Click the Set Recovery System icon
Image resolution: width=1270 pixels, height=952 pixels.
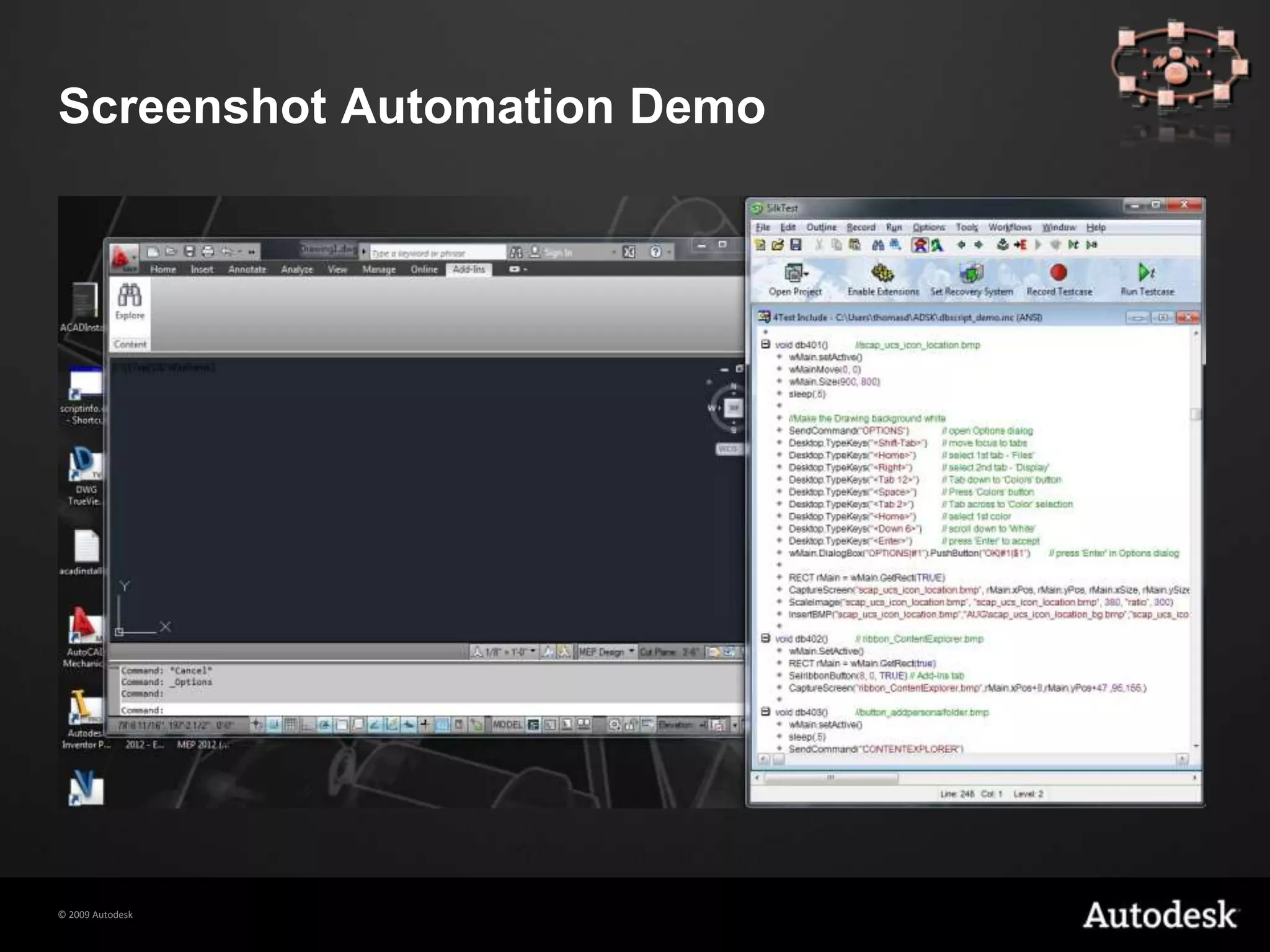(x=971, y=273)
